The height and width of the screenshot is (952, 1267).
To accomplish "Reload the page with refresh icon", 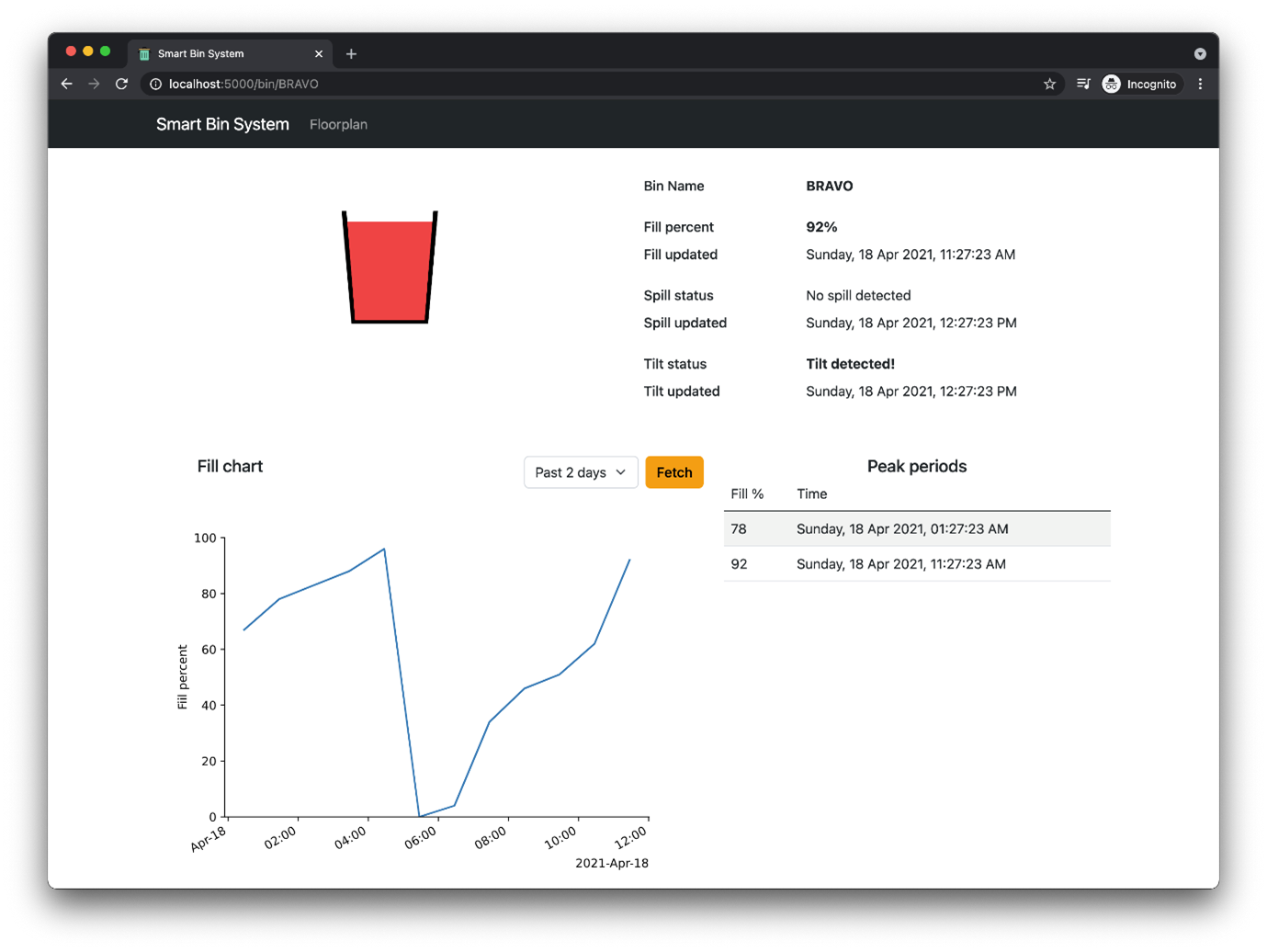I will [121, 84].
